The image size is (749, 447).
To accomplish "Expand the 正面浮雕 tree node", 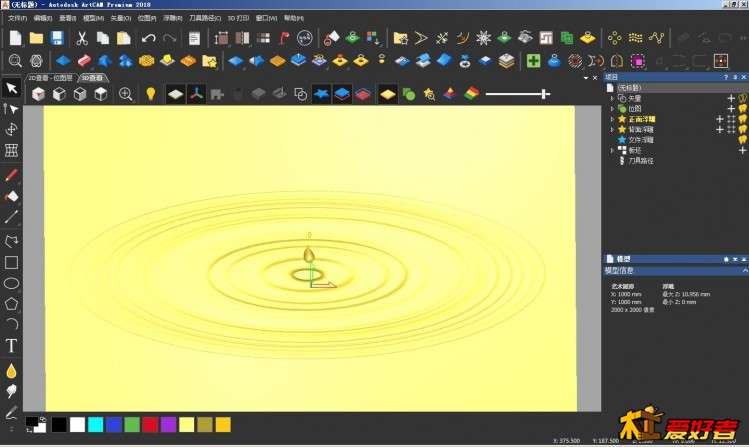I will [x=612, y=119].
